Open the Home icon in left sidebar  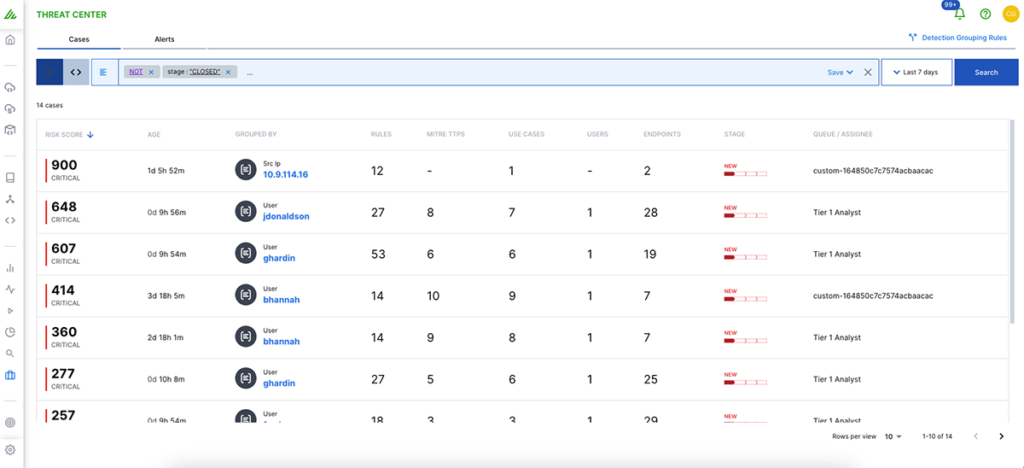tap(10, 40)
